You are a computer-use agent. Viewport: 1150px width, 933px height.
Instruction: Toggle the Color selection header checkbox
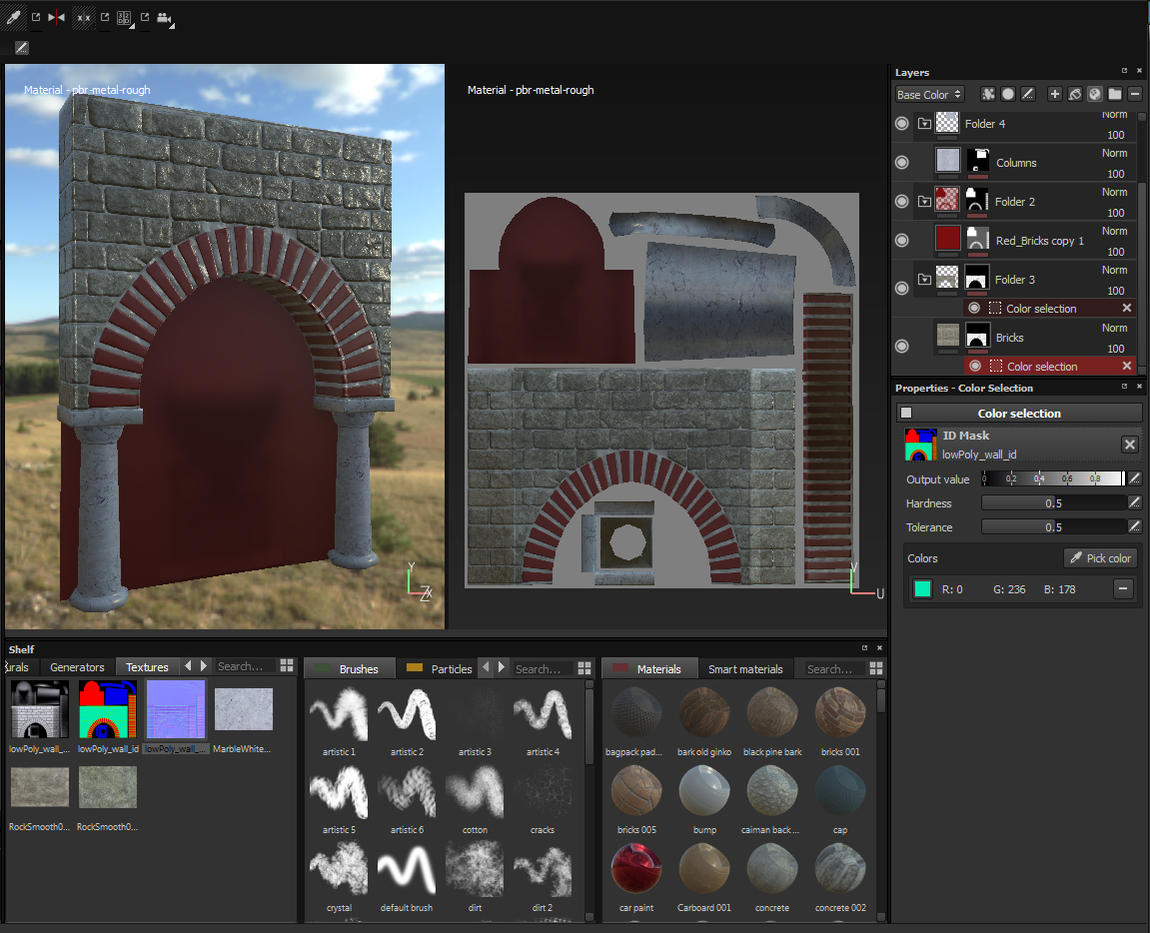point(907,413)
